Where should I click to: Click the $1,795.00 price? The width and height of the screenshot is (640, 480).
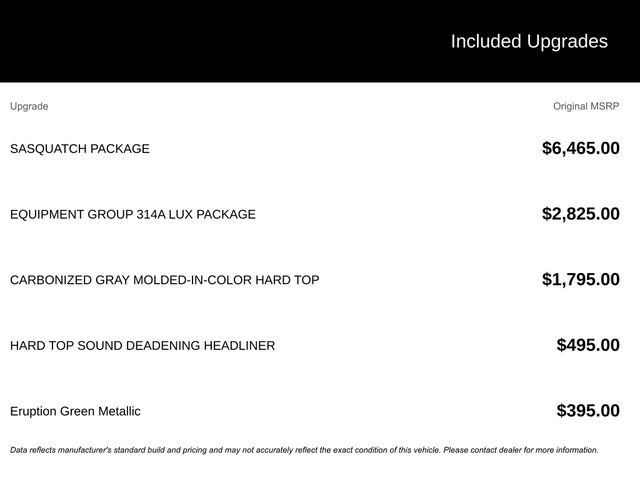click(x=580, y=280)
